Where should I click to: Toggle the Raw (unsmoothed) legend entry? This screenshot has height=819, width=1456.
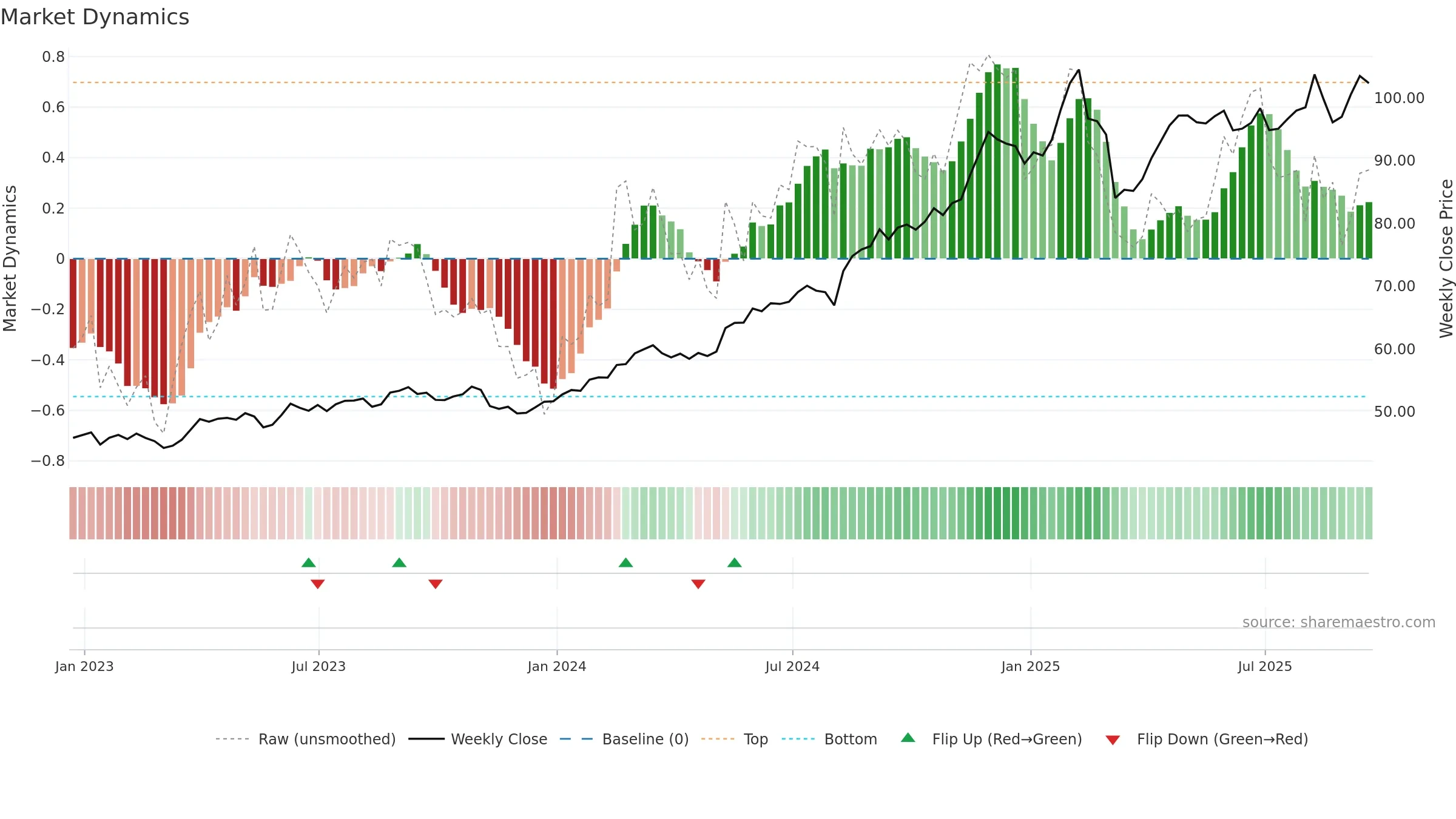(306, 739)
